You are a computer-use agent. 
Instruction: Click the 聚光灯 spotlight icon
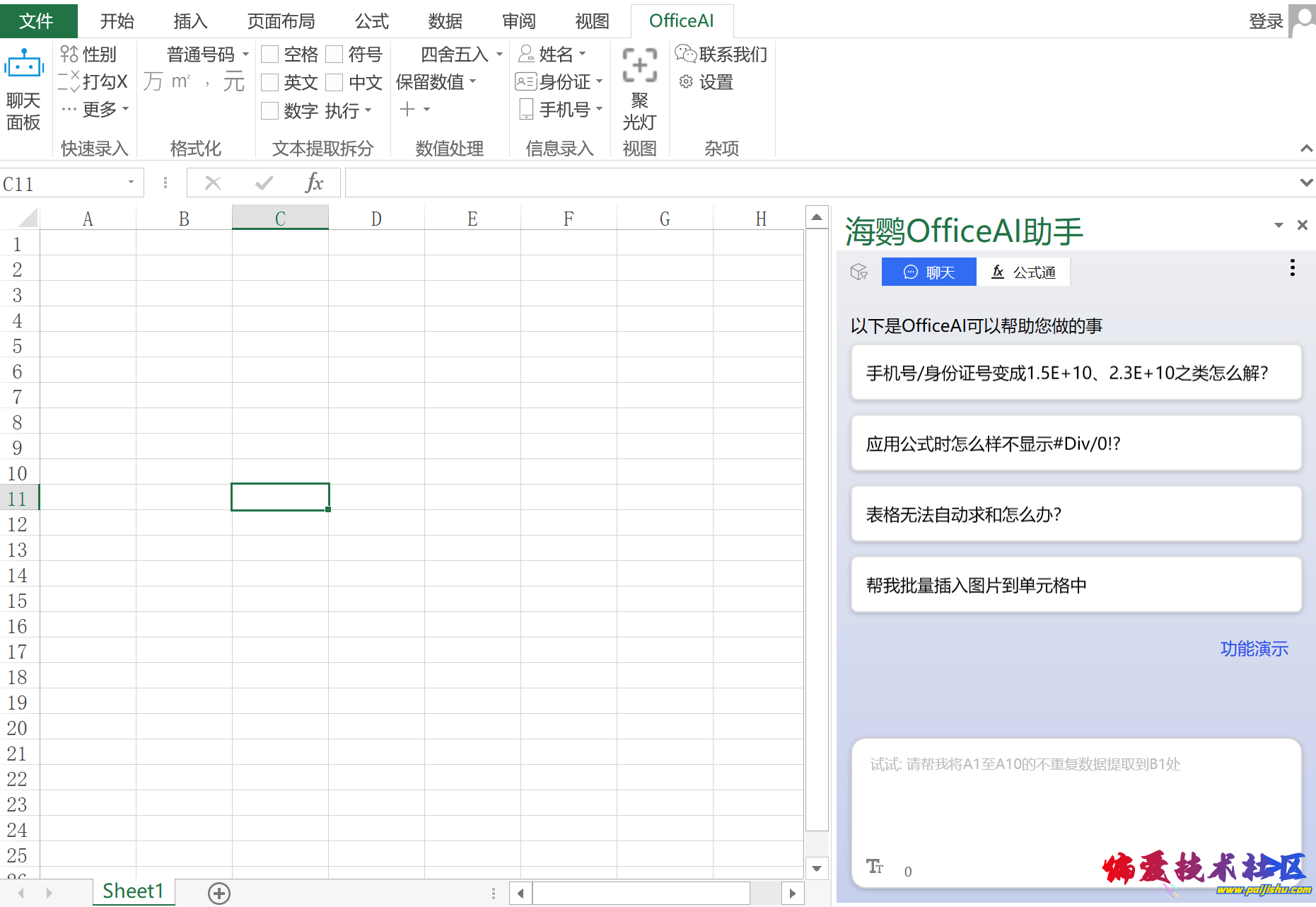pyautogui.click(x=639, y=65)
